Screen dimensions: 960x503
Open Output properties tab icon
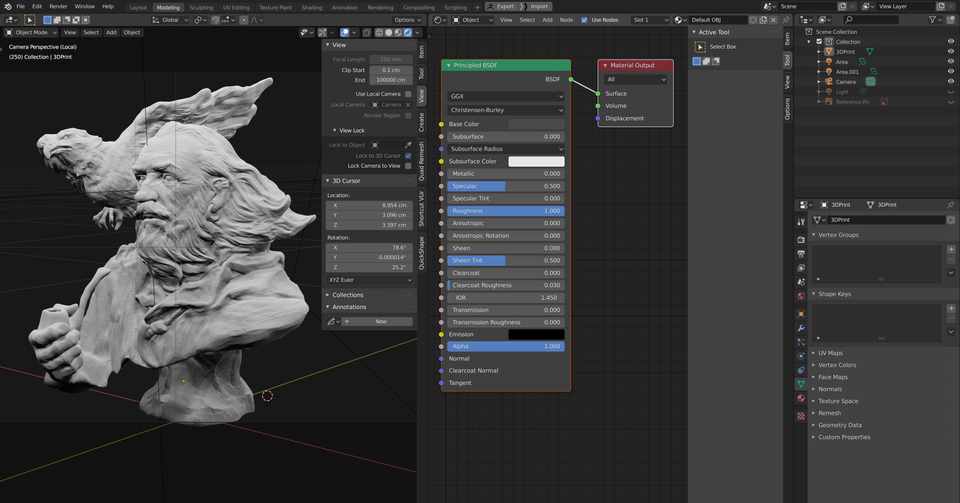801,253
